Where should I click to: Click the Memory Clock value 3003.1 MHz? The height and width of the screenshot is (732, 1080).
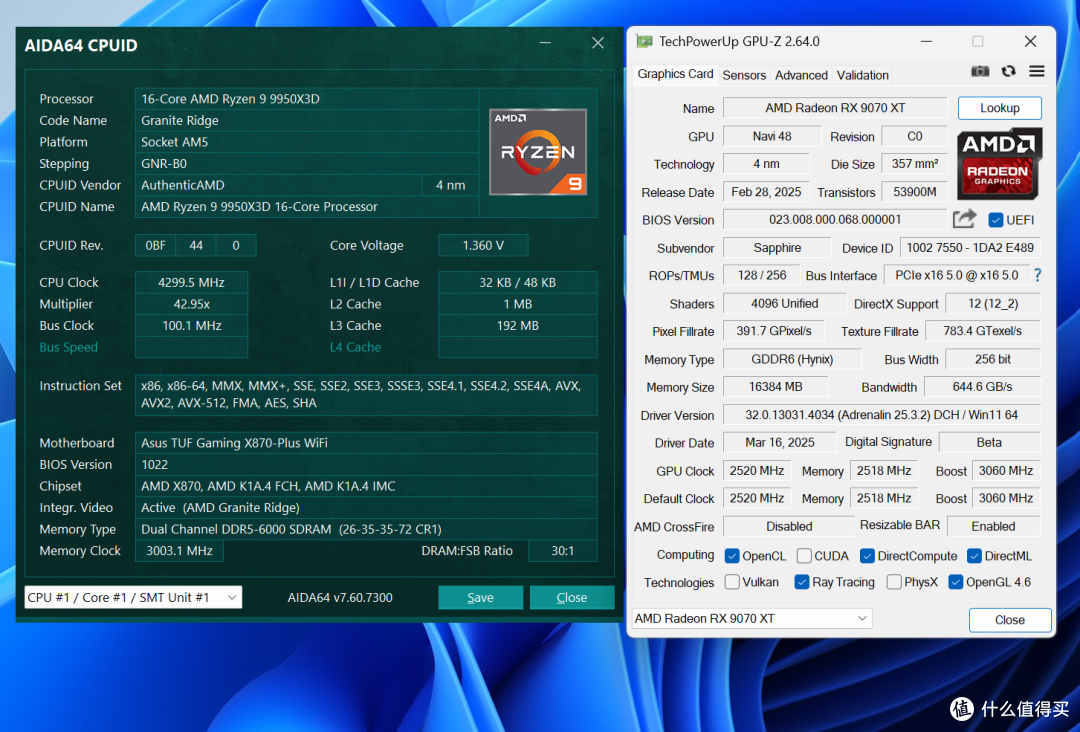point(179,550)
